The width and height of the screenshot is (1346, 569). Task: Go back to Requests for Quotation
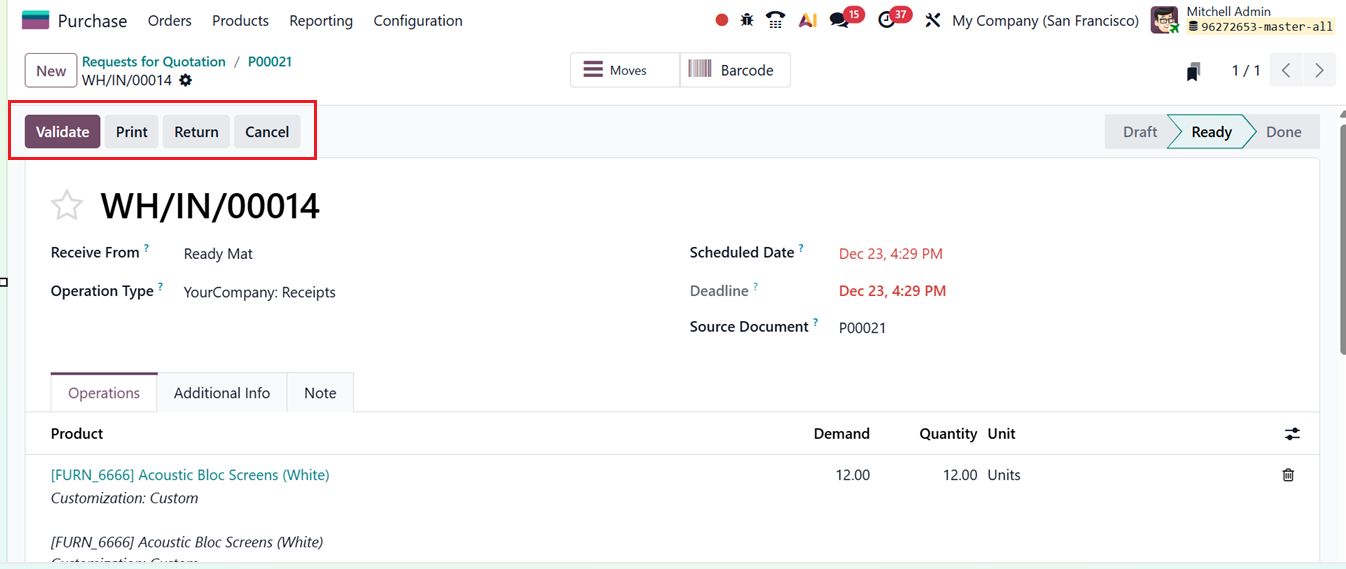coord(154,61)
